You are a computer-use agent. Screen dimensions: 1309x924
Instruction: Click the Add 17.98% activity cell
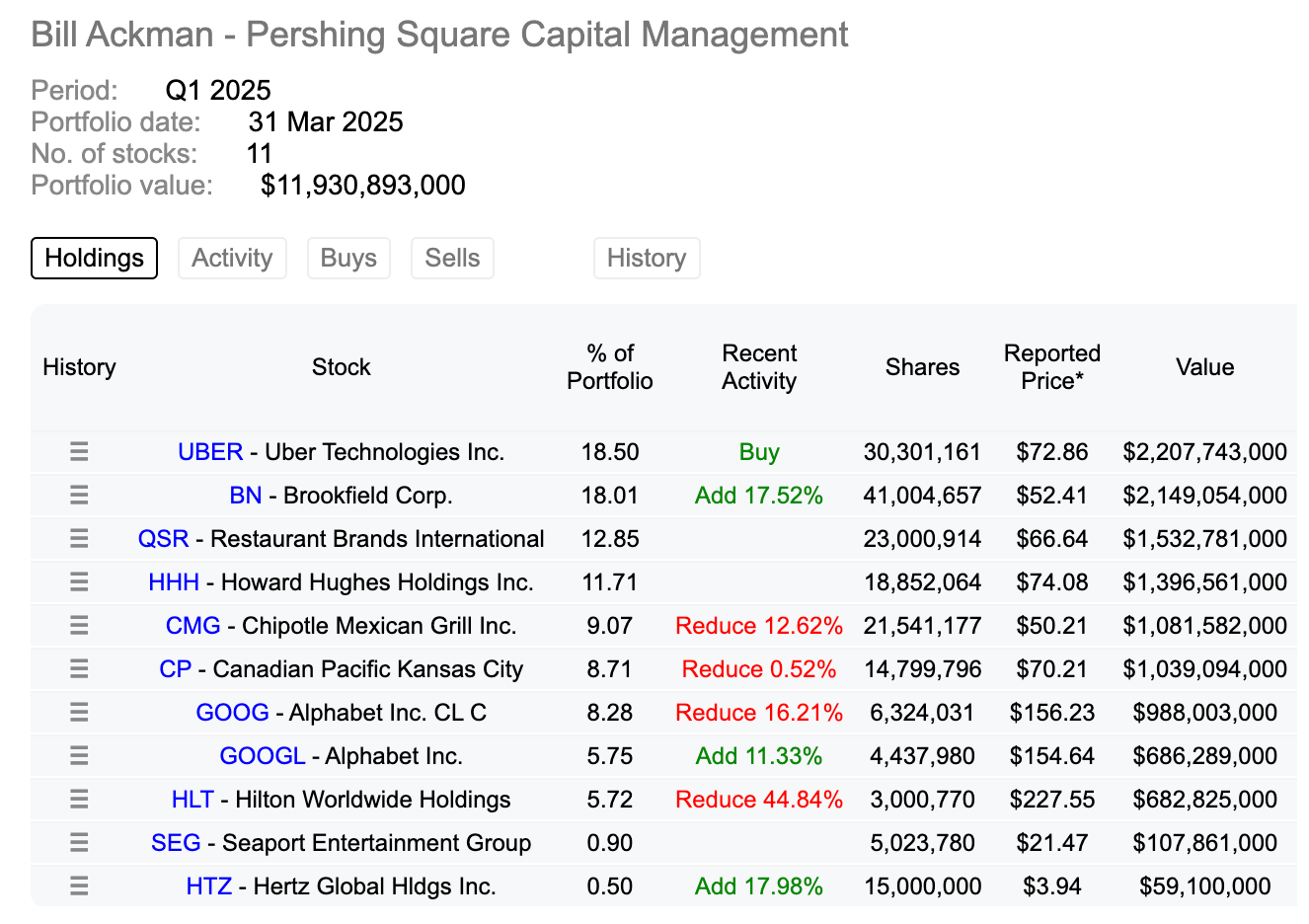tap(759, 886)
